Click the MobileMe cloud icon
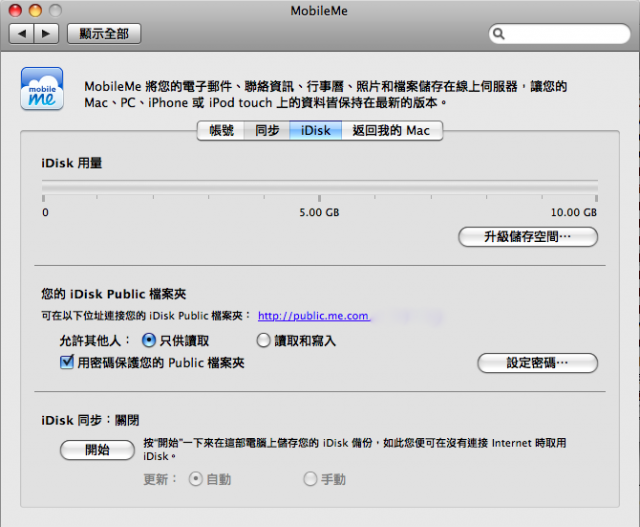This screenshot has width=640, height=527. click(x=42, y=89)
